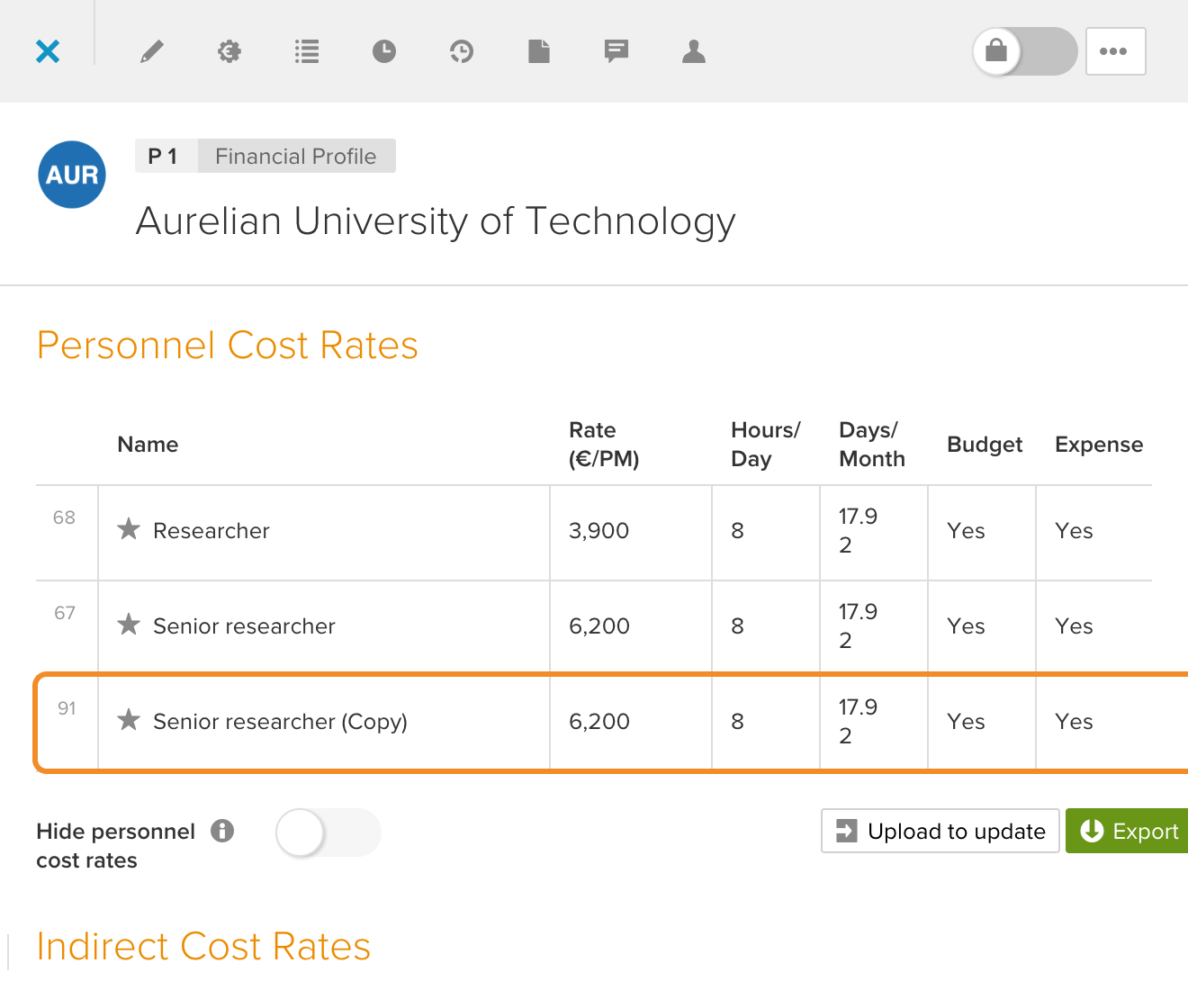Click the Rate (€/PM) column header
This screenshot has width=1188, height=1008.
(x=604, y=445)
